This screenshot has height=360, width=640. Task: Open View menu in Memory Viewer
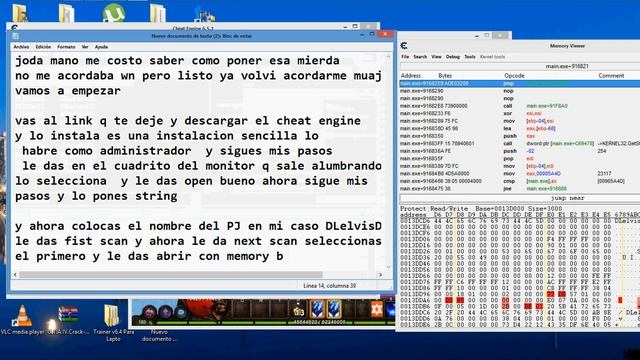[436, 57]
